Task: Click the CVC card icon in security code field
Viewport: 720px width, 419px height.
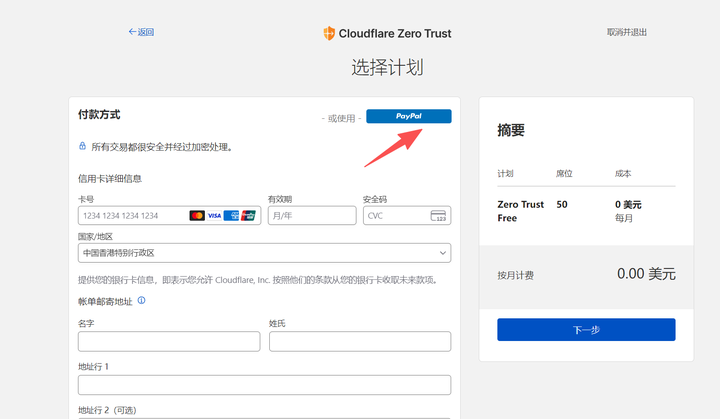Action: click(x=438, y=216)
